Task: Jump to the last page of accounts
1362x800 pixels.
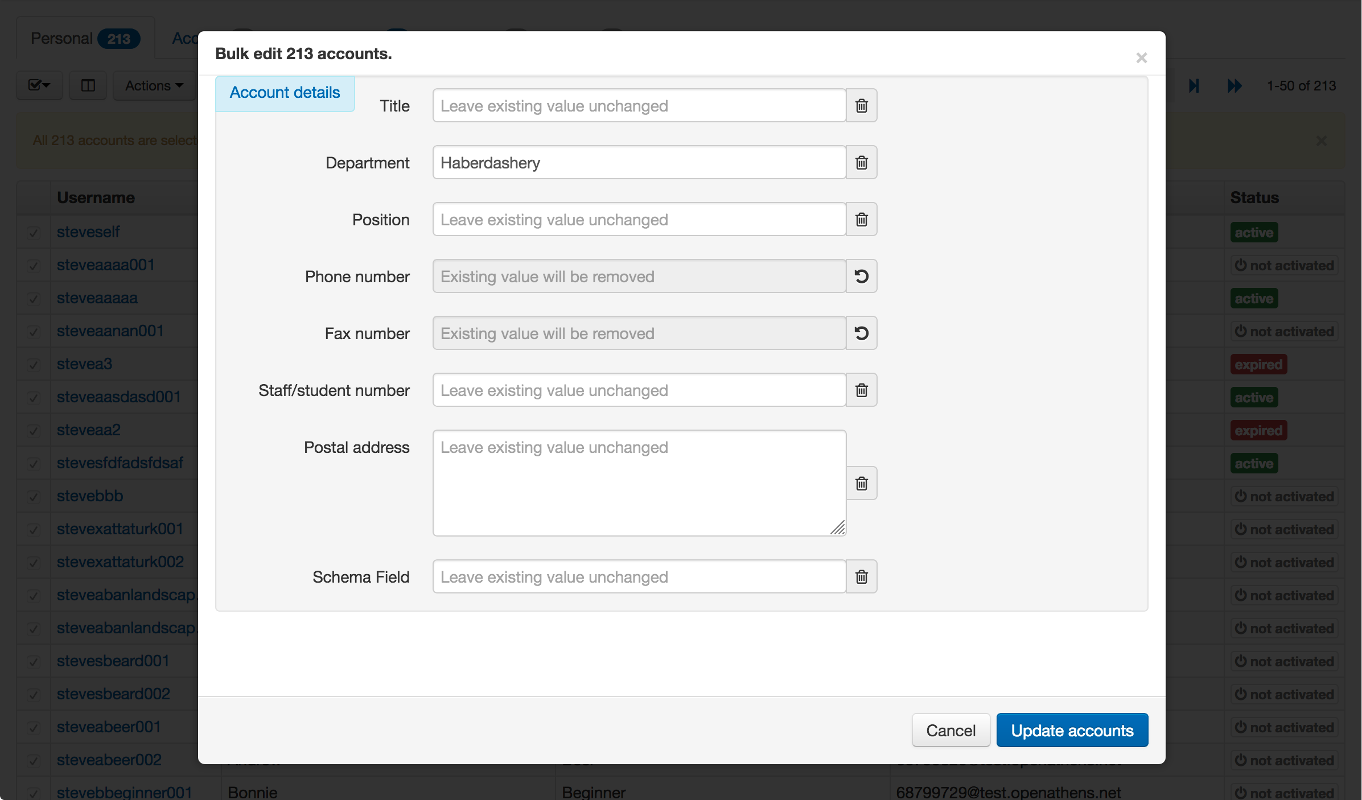Action: coord(1194,86)
